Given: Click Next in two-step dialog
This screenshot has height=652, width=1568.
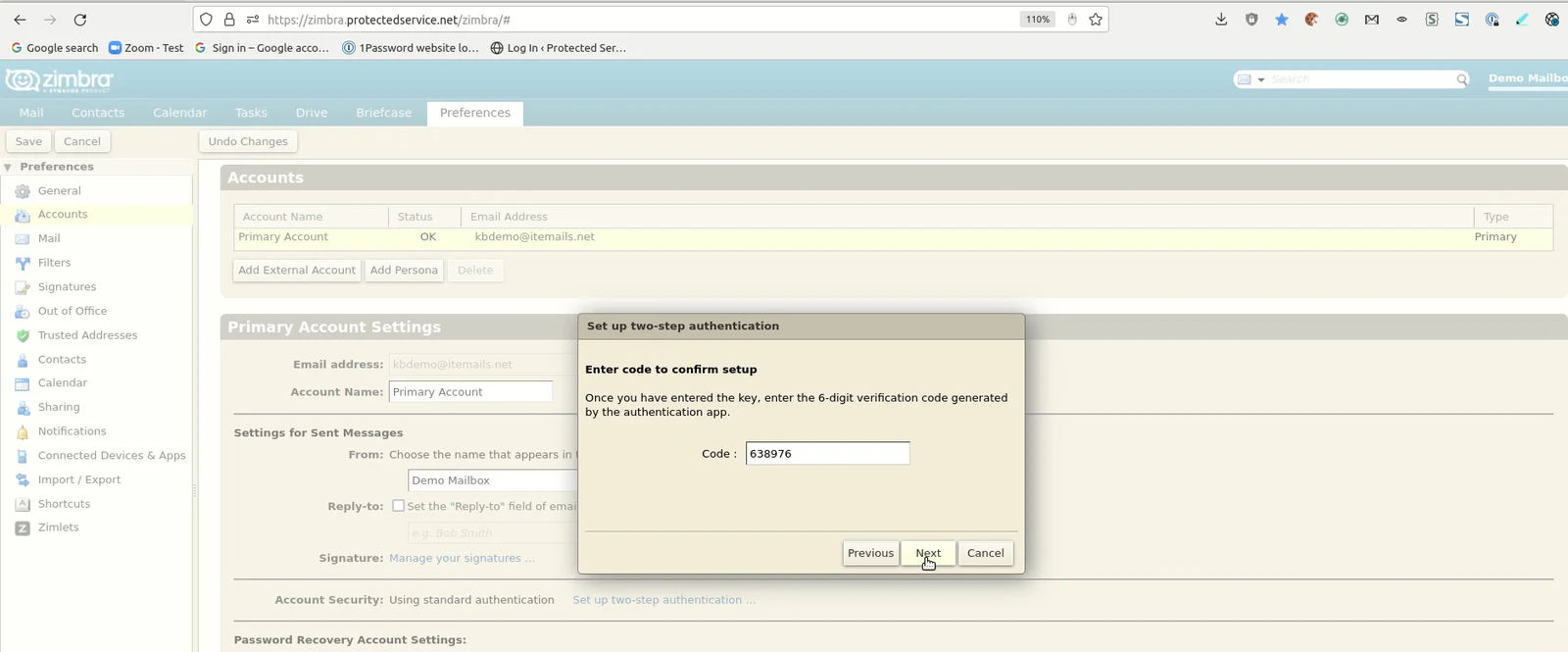Looking at the screenshot, I should [928, 553].
